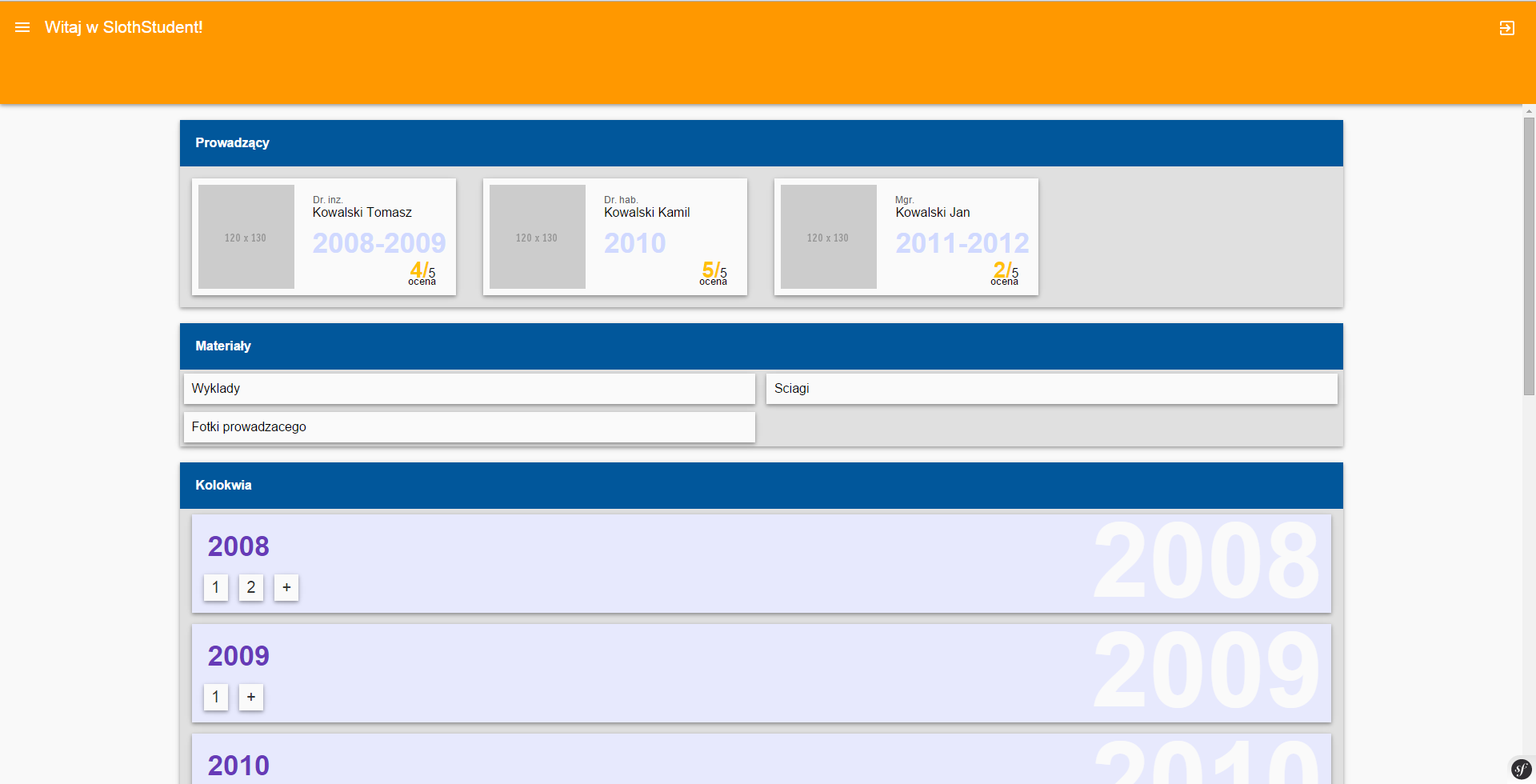Add a new exam to 2009
Viewport: 1536px width, 784px height.
click(251, 698)
